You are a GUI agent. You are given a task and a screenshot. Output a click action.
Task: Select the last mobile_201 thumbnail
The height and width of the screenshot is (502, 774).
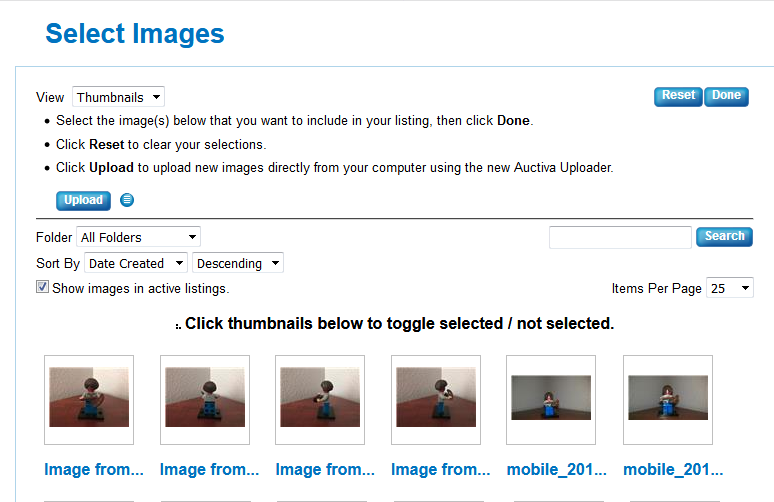tap(668, 400)
